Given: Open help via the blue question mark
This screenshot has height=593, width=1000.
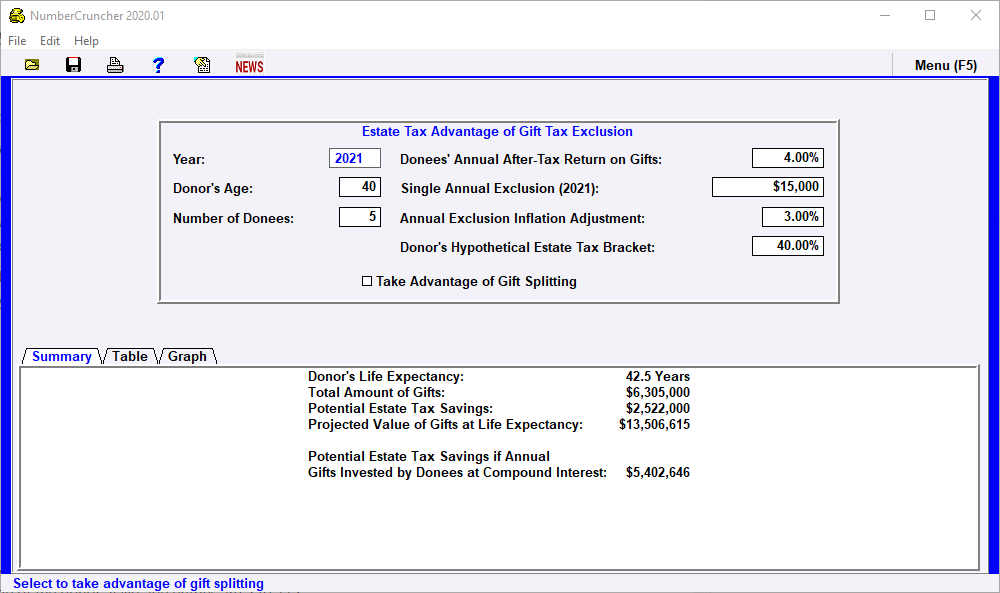Looking at the screenshot, I should point(158,65).
